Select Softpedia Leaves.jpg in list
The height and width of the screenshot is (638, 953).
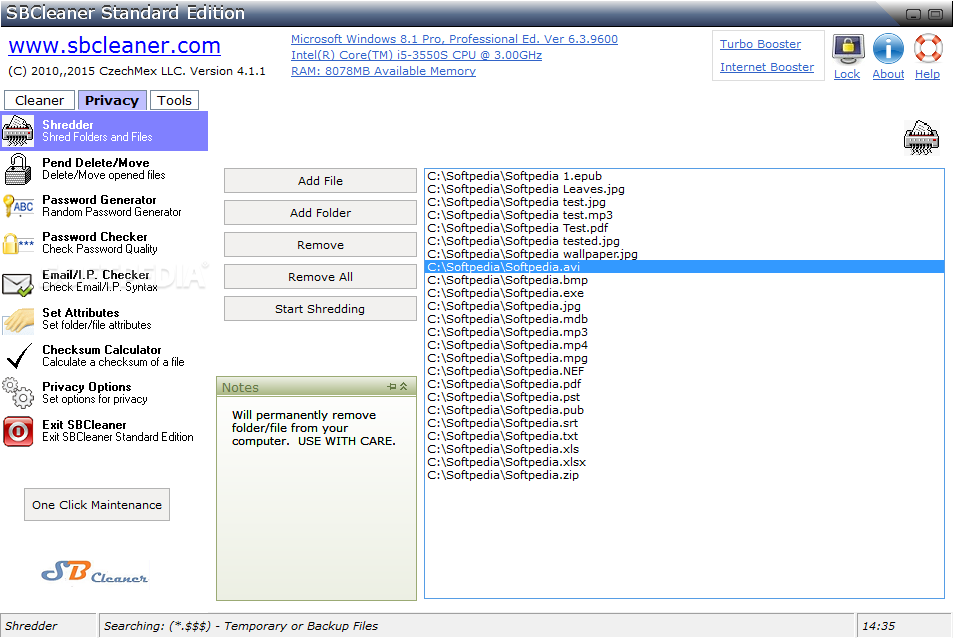coord(684,189)
